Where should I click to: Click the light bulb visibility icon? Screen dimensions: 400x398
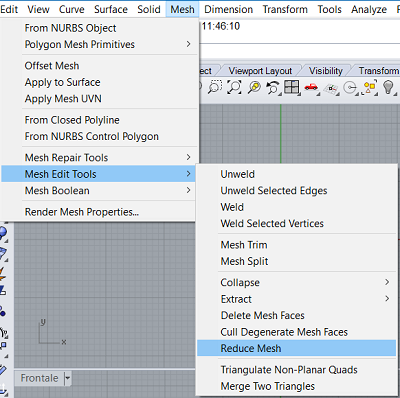(x=388, y=87)
